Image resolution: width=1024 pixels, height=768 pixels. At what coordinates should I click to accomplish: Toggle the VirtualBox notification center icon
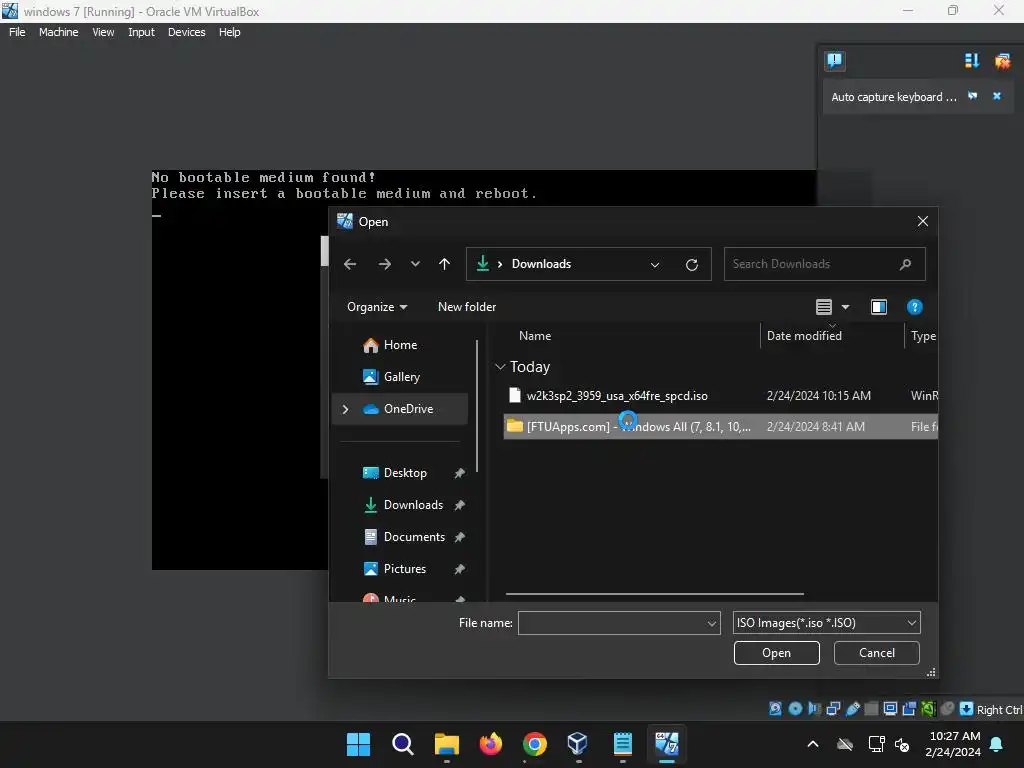point(835,61)
